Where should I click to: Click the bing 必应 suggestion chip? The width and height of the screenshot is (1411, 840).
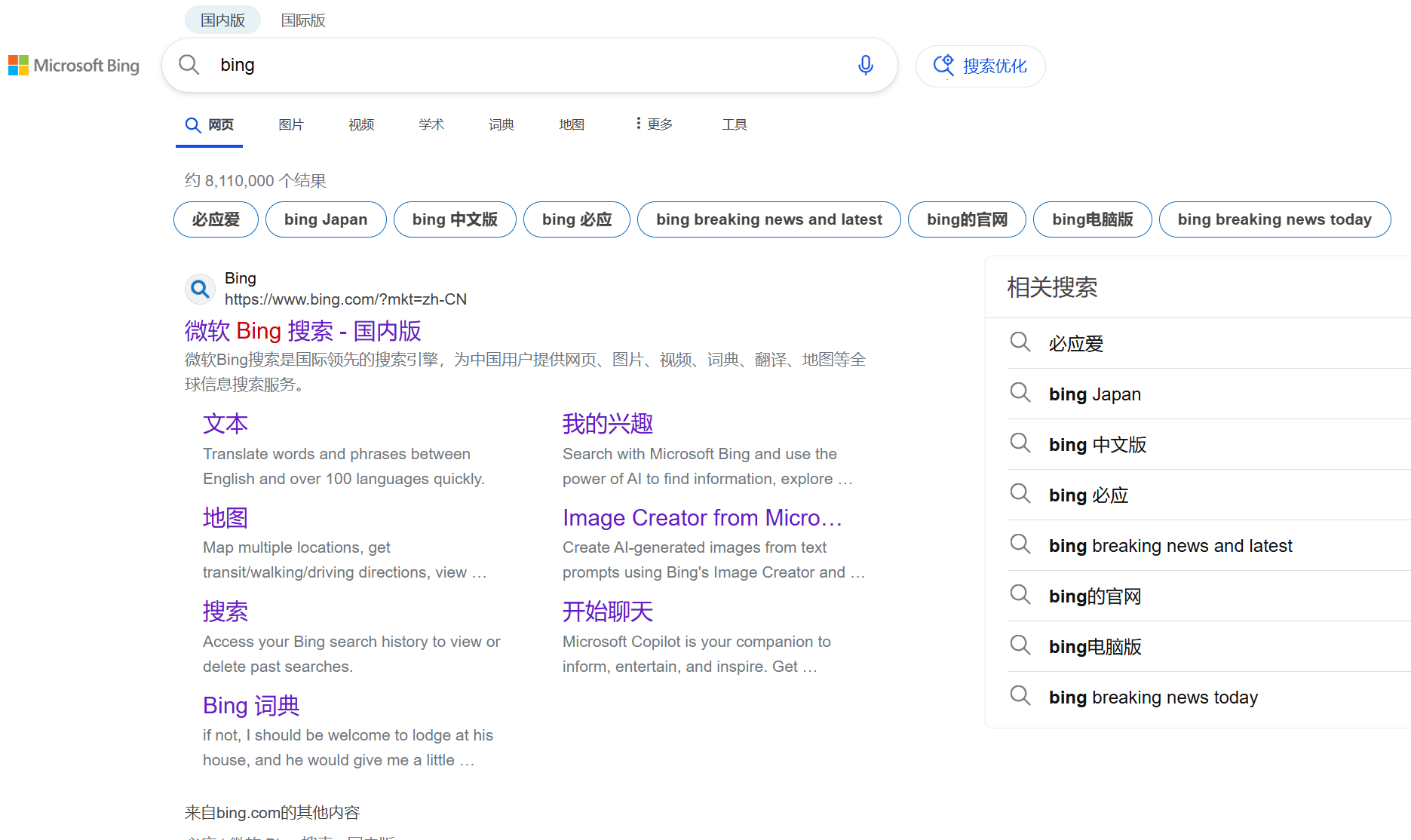pos(577,219)
